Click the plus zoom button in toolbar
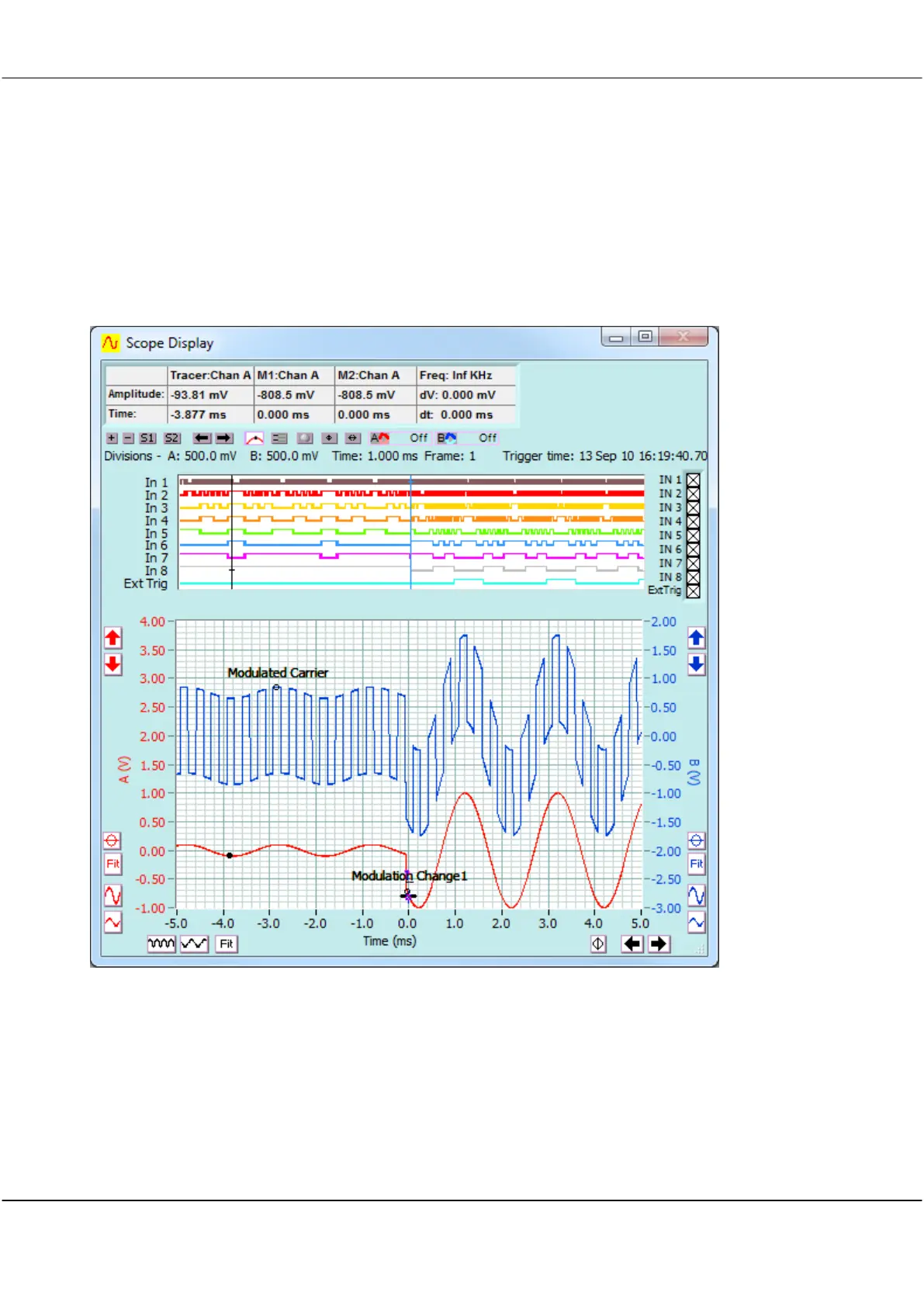The height and width of the screenshot is (1306, 924). click(x=112, y=438)
